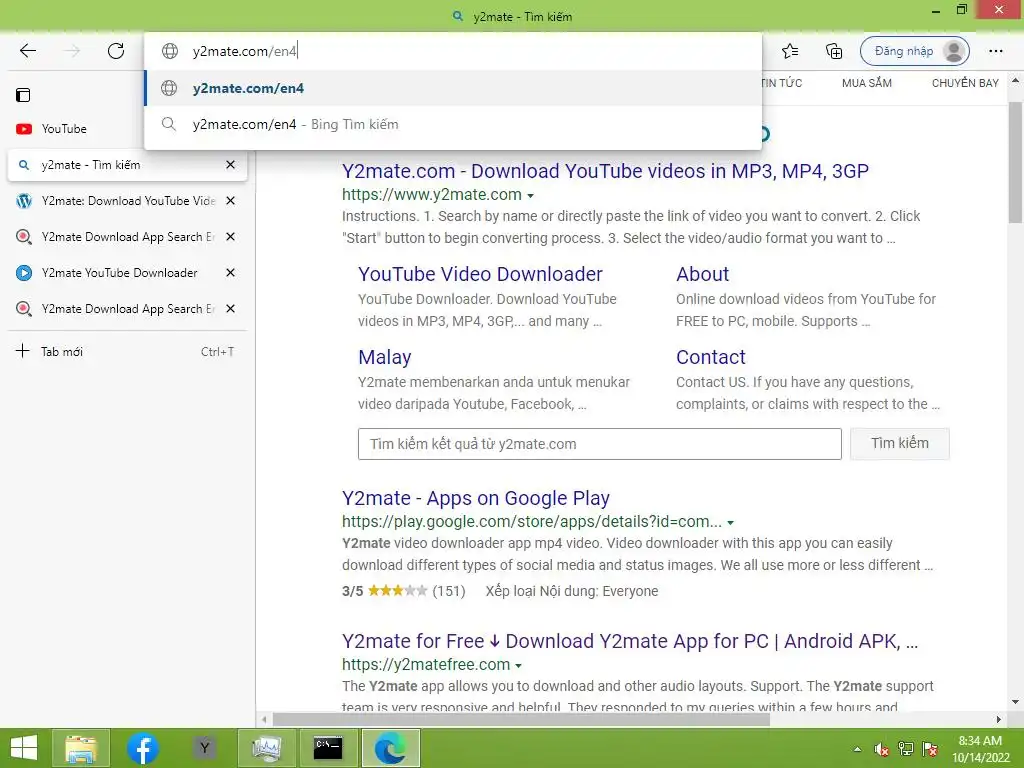
Task: Open YouTube Video Downloader sublink
Action: coord(480,274)
